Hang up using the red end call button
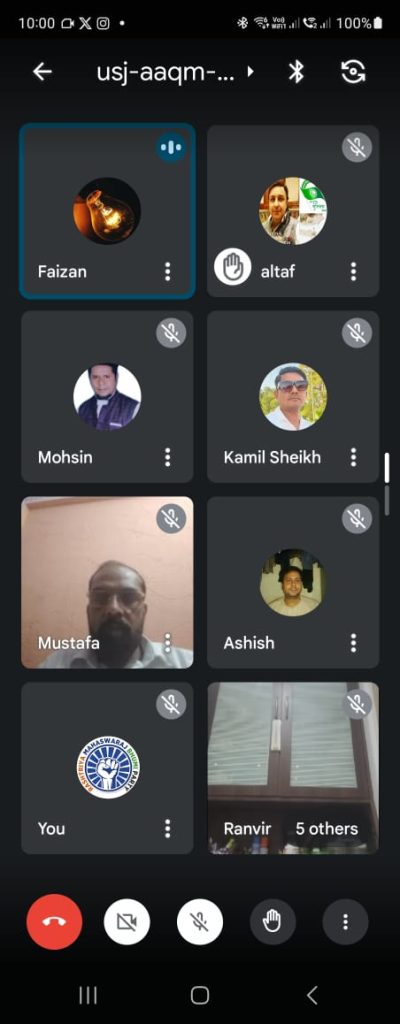400x1024 pixels. (x=54, y=921)
